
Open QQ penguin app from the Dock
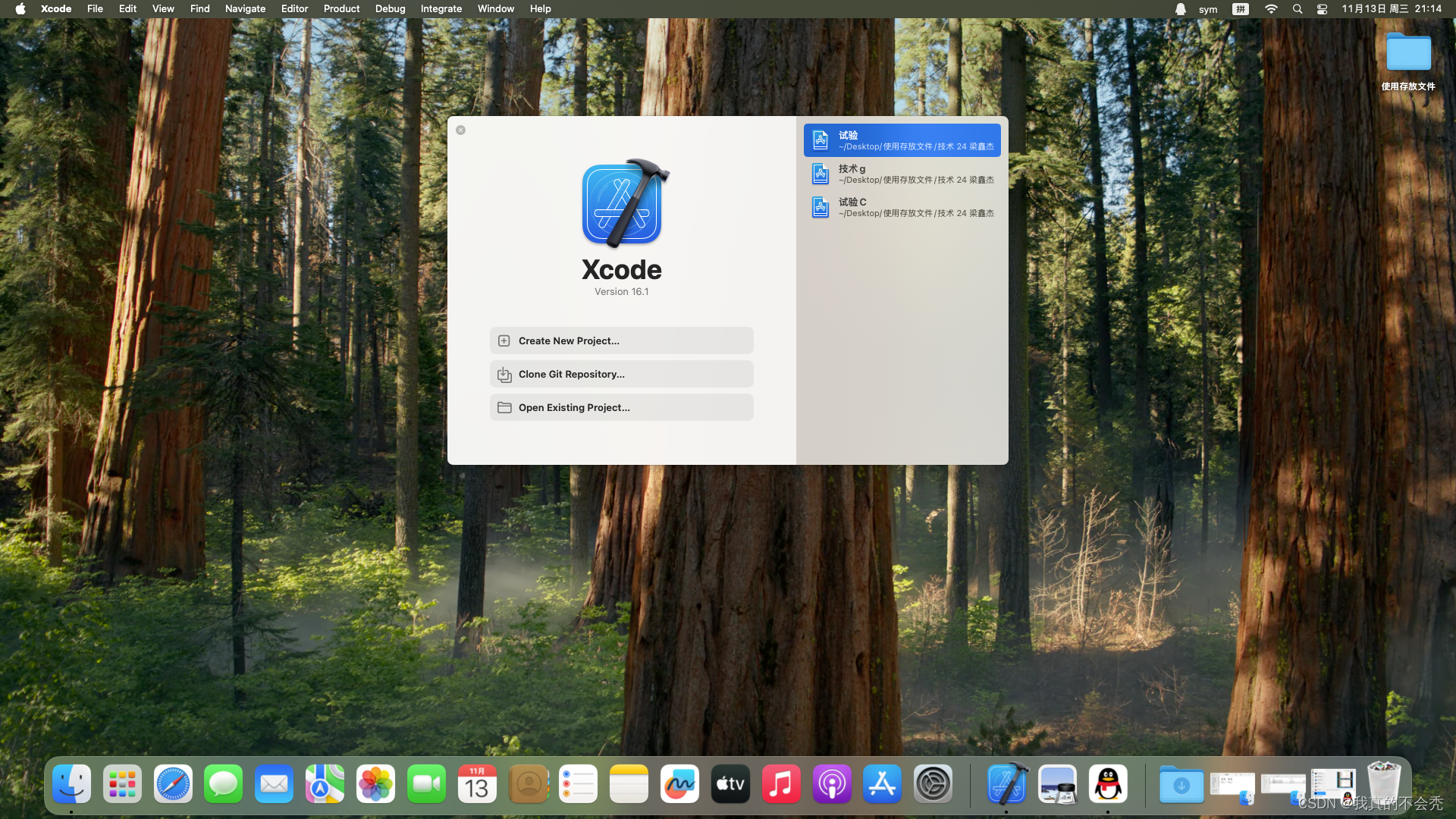pyautogui.click(x=1108, y=784)
